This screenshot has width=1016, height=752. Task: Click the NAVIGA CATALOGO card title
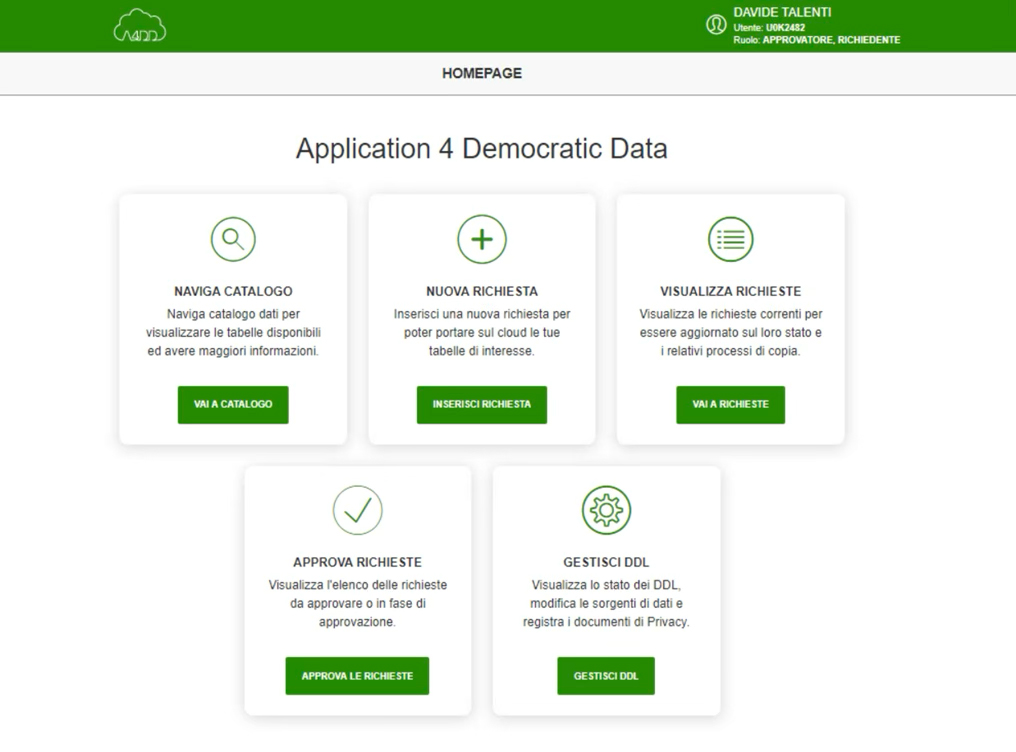pos(233,291)
